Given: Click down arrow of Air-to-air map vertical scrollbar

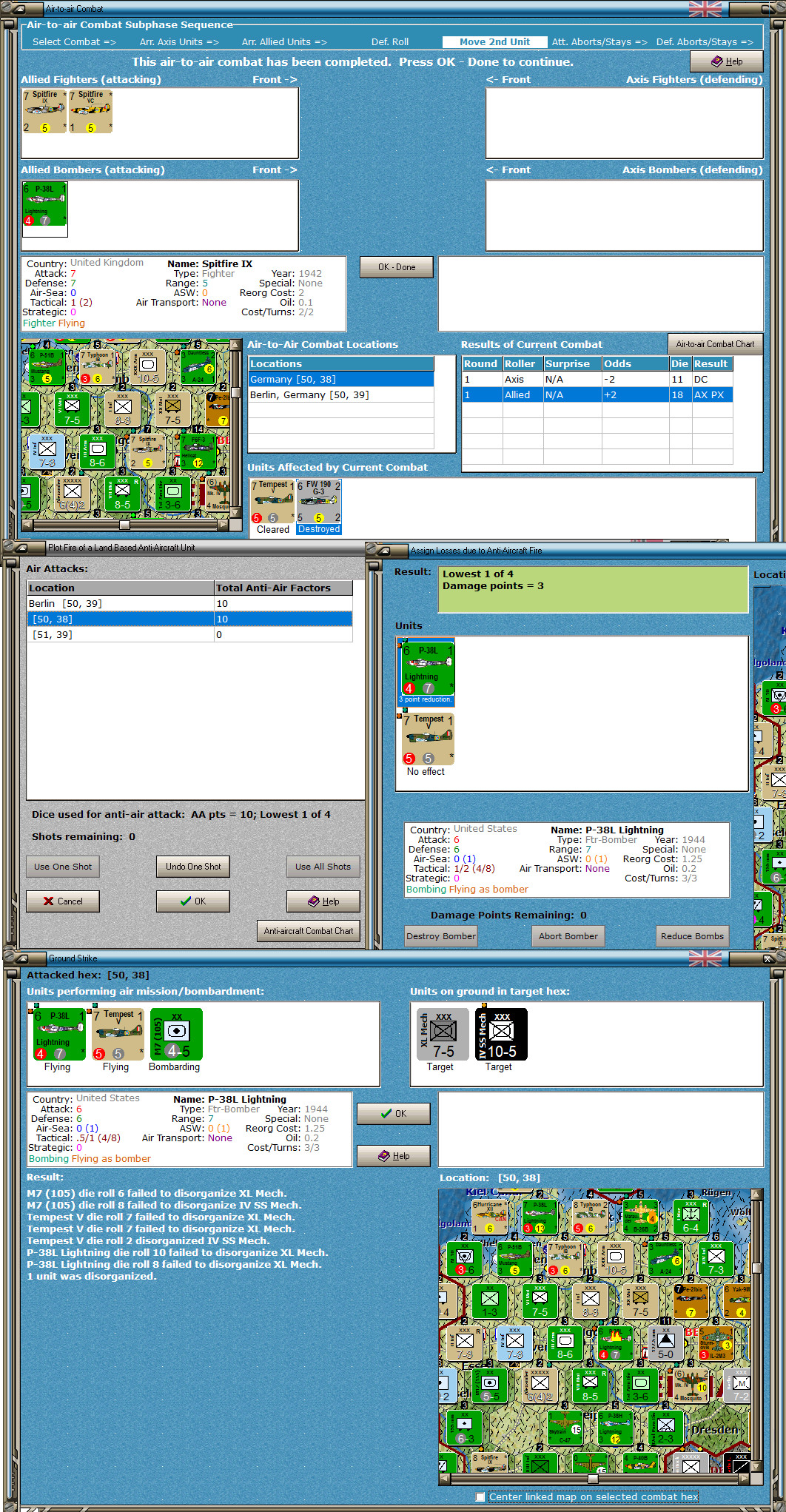Looking at the screenshot, I should click(x=236, y=512).
